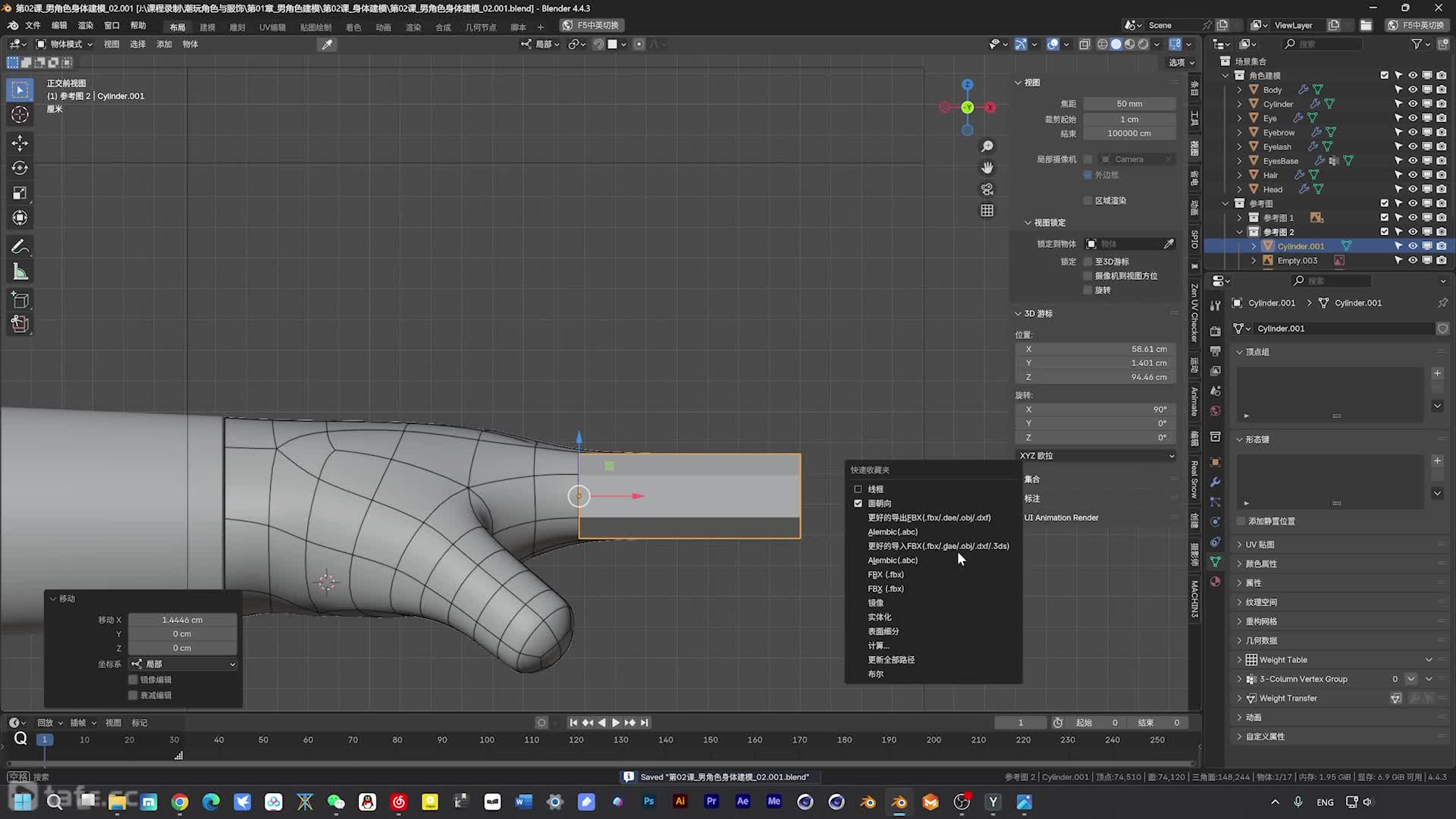Click the viewport zoom magnifier icon

pyautogui.click(x=987, y=146)
